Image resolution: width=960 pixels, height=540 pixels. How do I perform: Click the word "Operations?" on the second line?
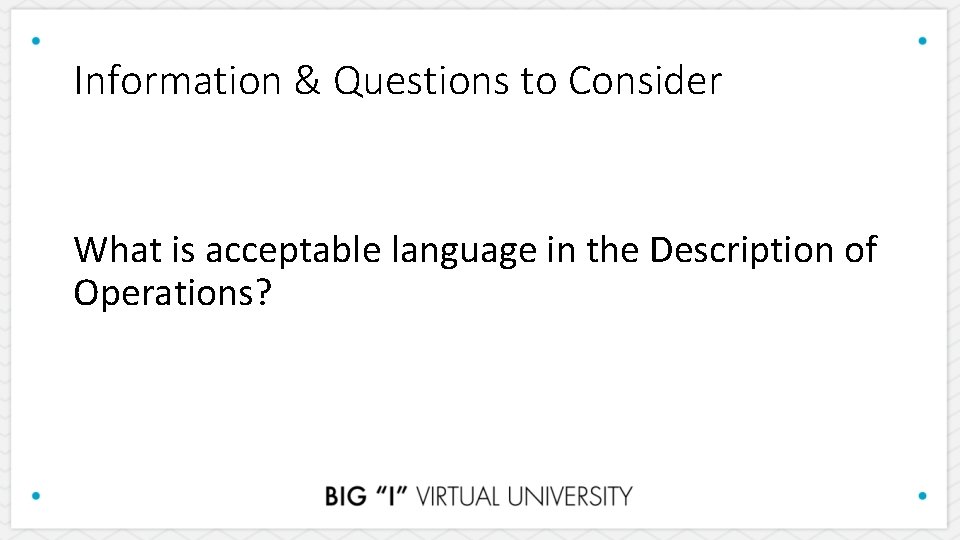pos(172,294)
